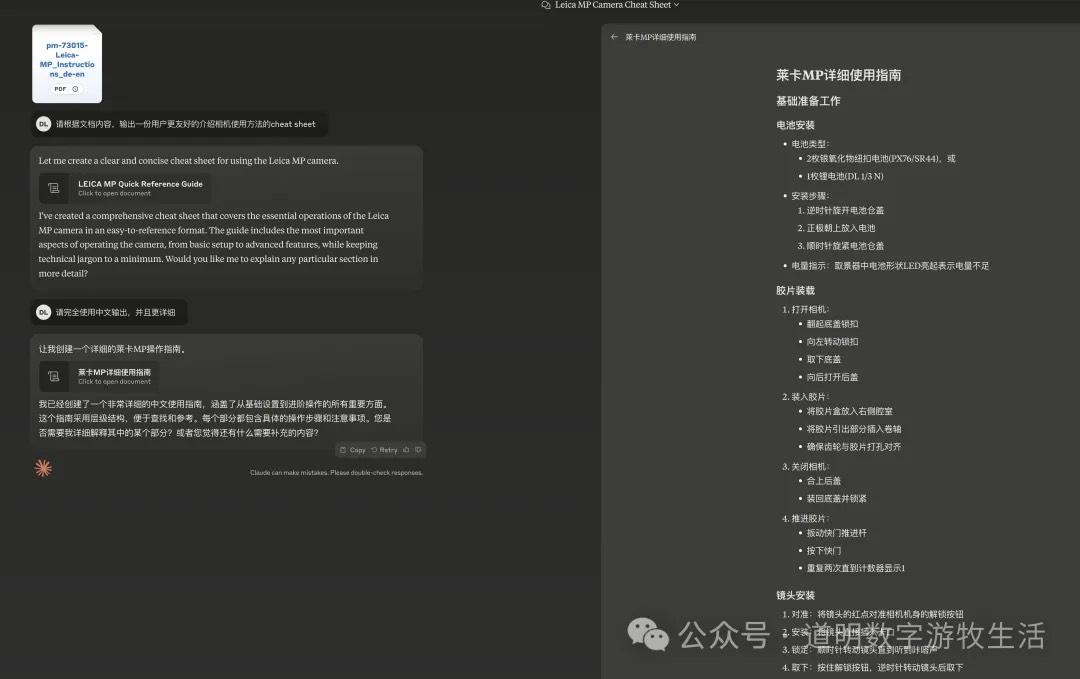Select the user message 请完全使用中文输出
Image resolution: width=1080 pixels, height=679 pixels.
pyautogui.click(x=115, y=312)
